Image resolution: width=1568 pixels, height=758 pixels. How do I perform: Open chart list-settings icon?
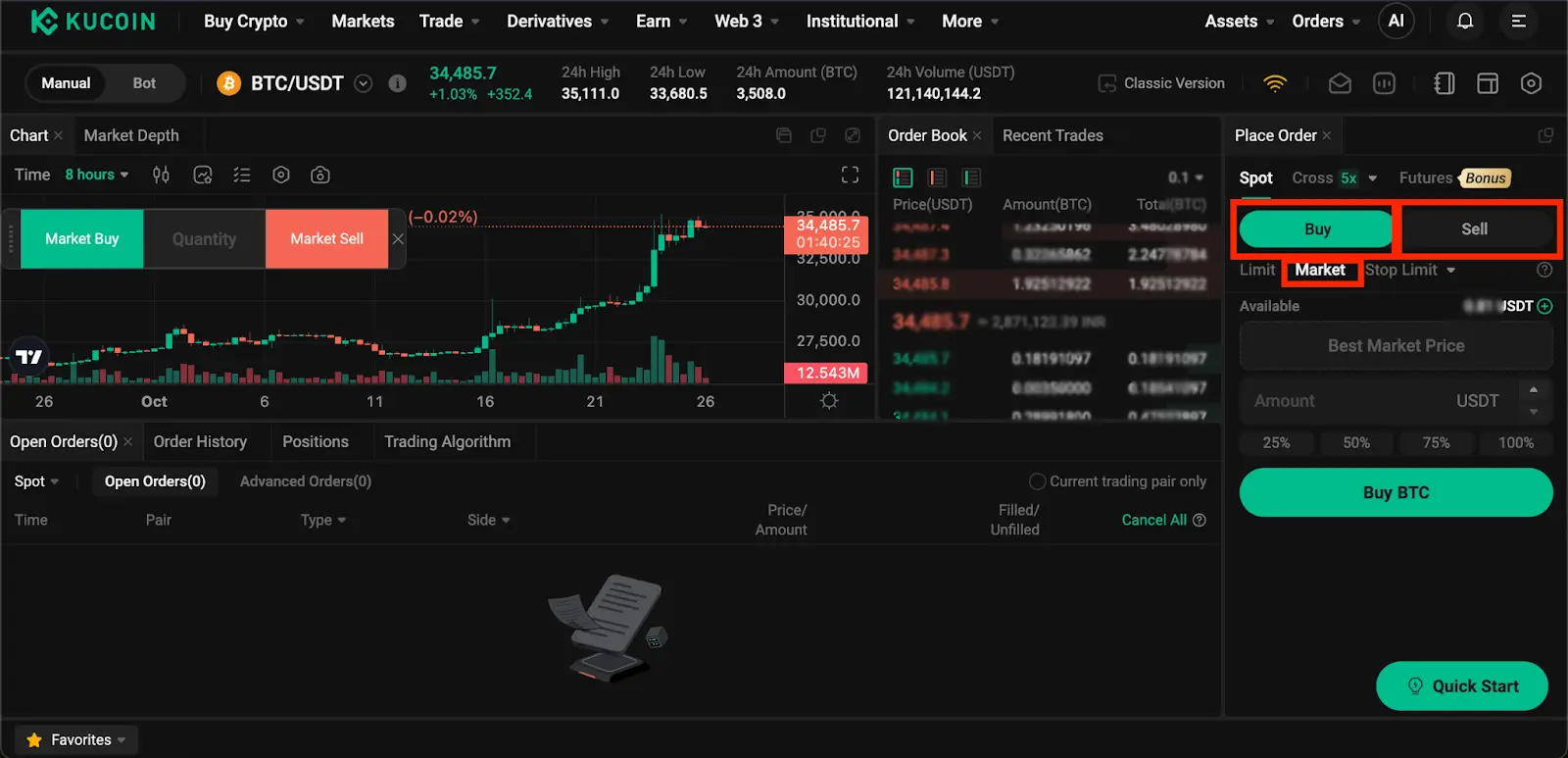tap(241, 175)
